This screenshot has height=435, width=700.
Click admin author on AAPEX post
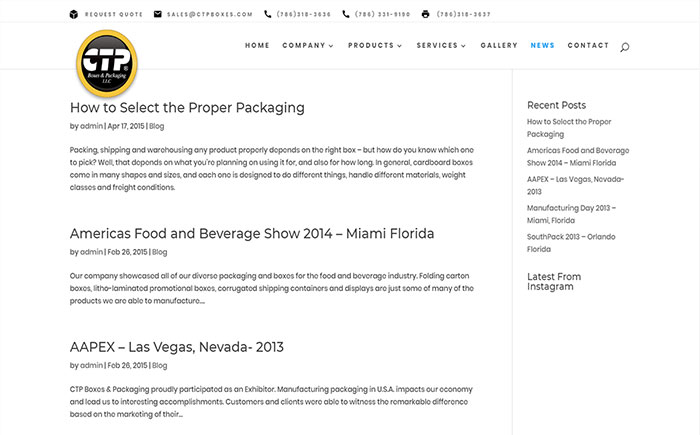(92, 365)
